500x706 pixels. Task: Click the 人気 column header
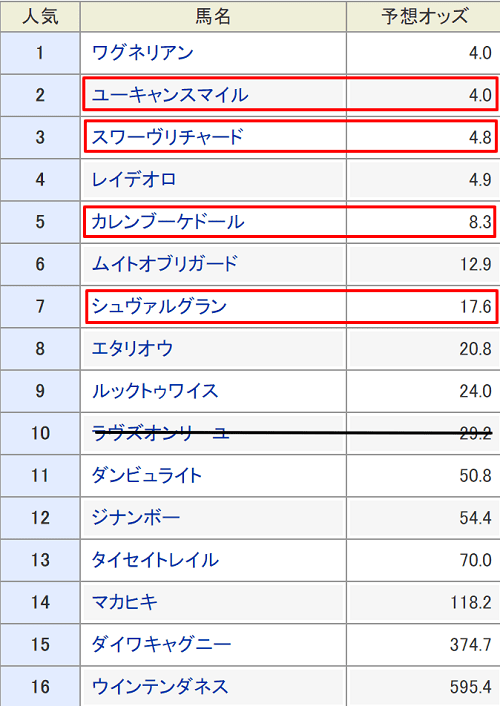click(40, 17)
